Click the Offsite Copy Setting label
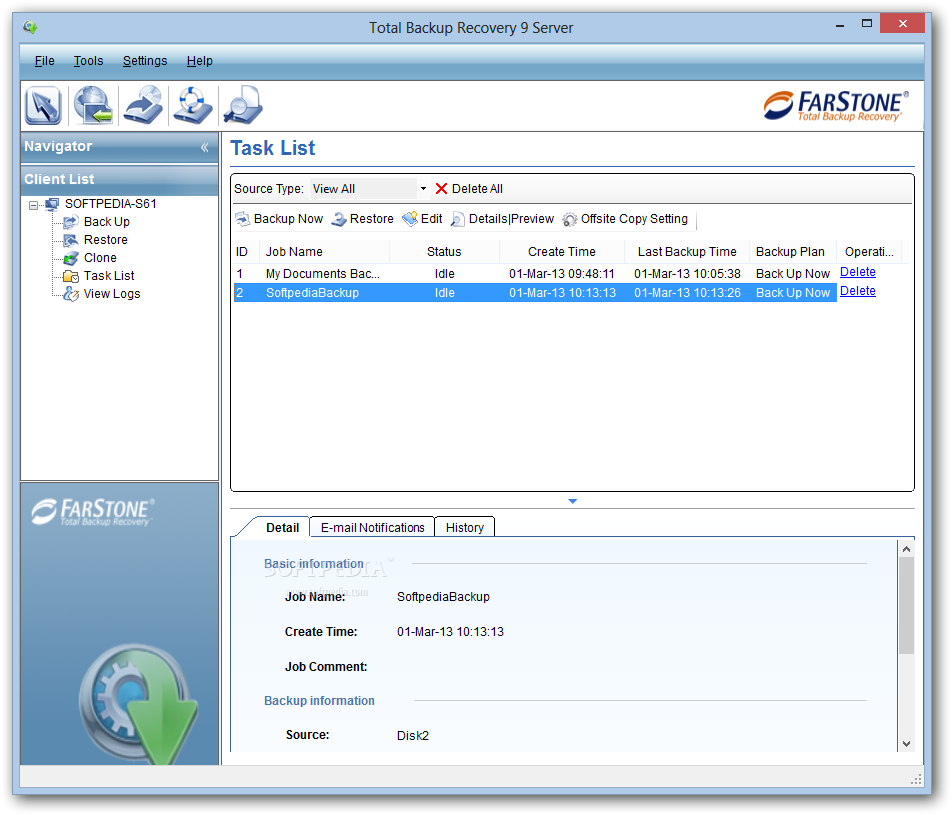The image size is (952, 815). (634, 219)
